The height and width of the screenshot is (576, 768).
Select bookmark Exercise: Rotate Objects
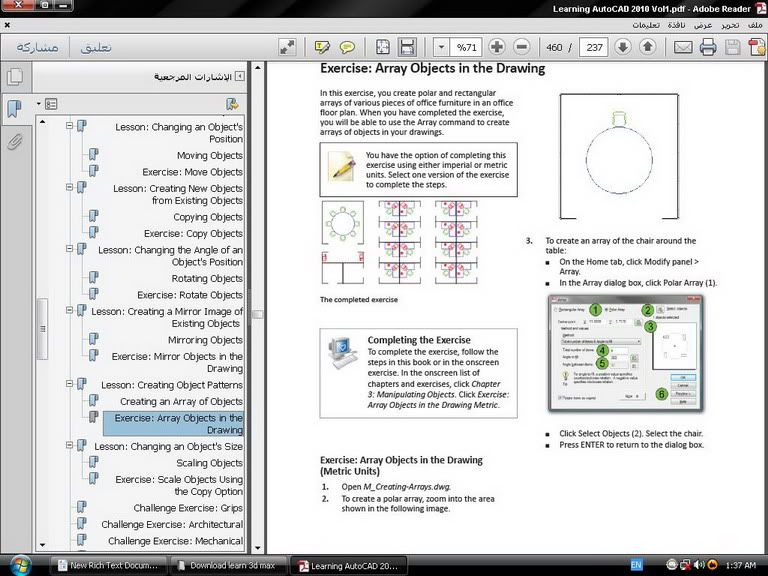190,295
